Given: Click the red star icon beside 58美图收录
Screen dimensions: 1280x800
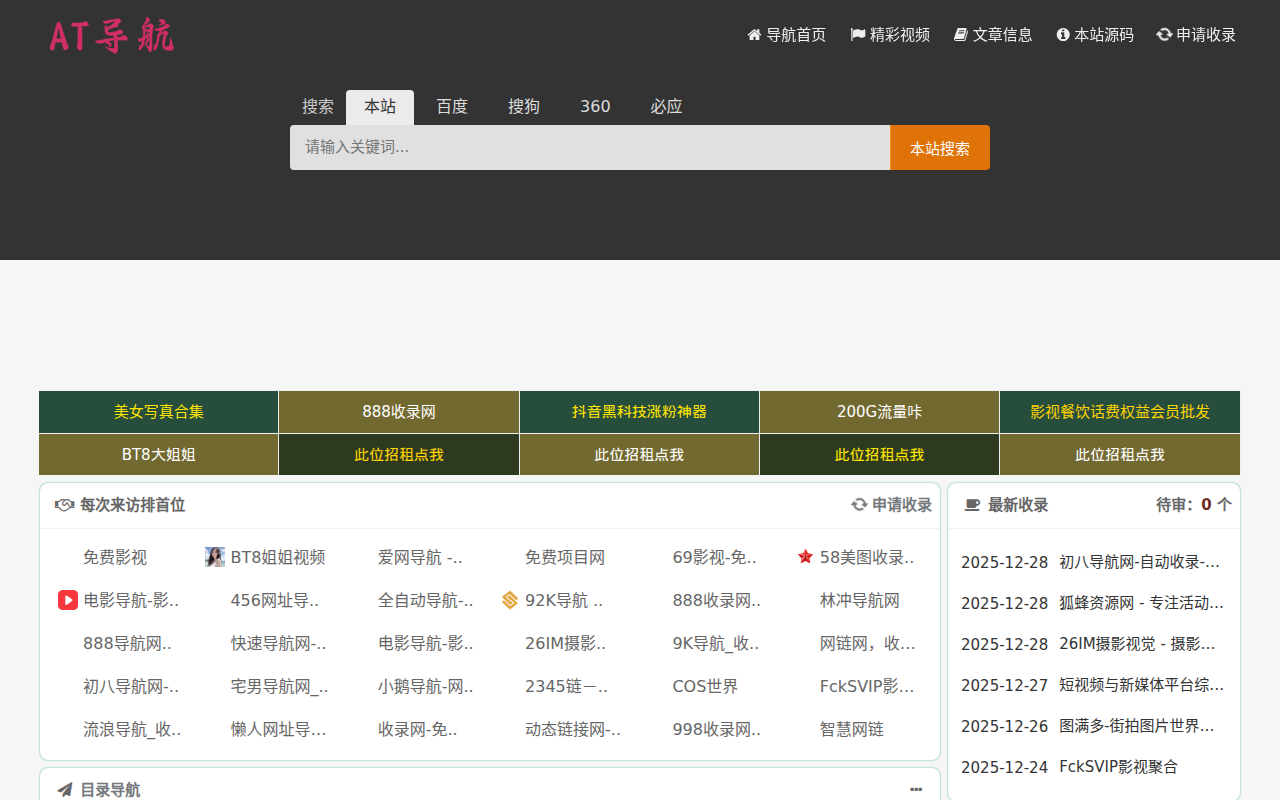Looking at the screenshot, I should click(806, 557).
